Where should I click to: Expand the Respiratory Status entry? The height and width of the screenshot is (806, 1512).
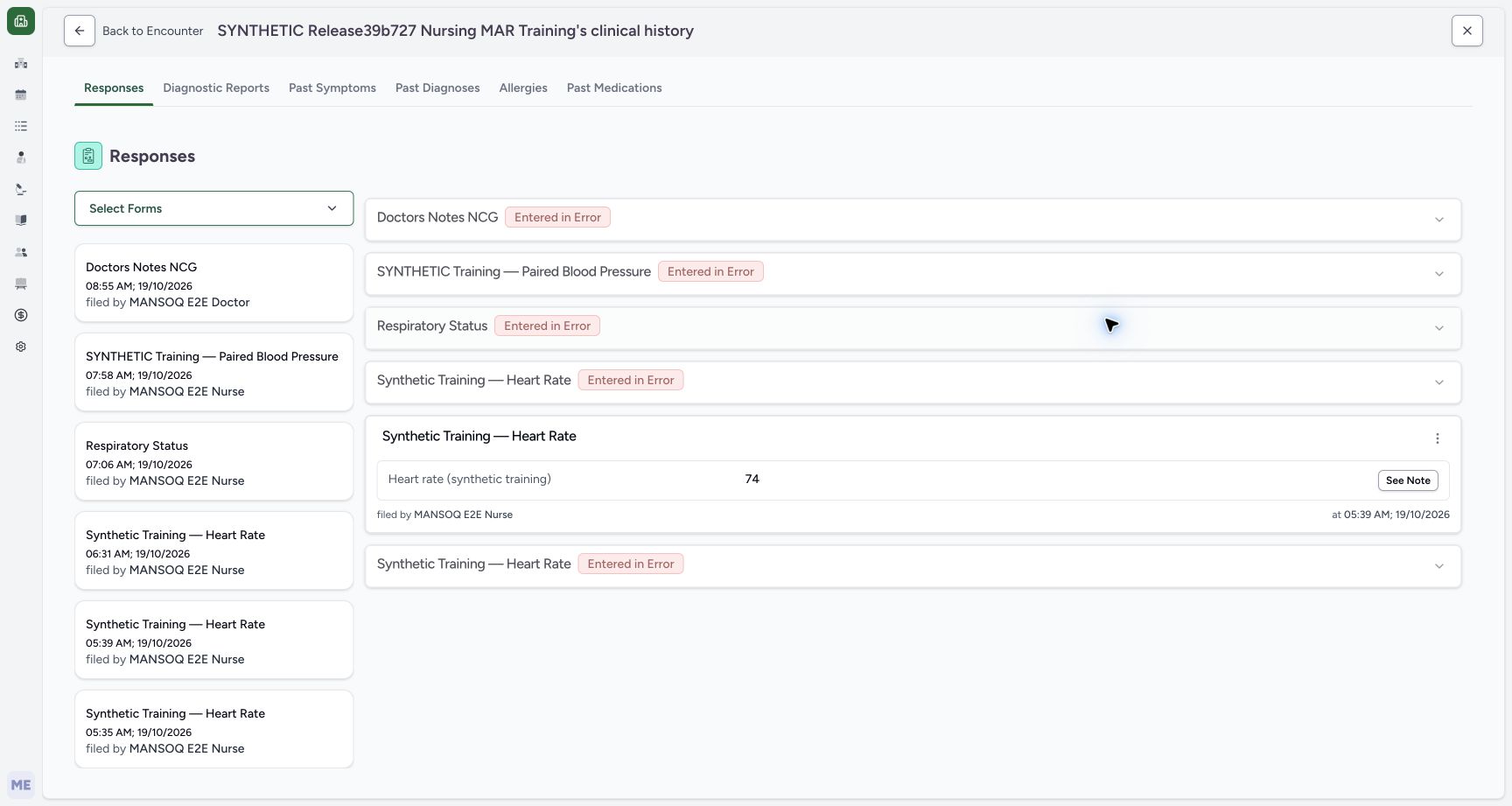[913, 327]
